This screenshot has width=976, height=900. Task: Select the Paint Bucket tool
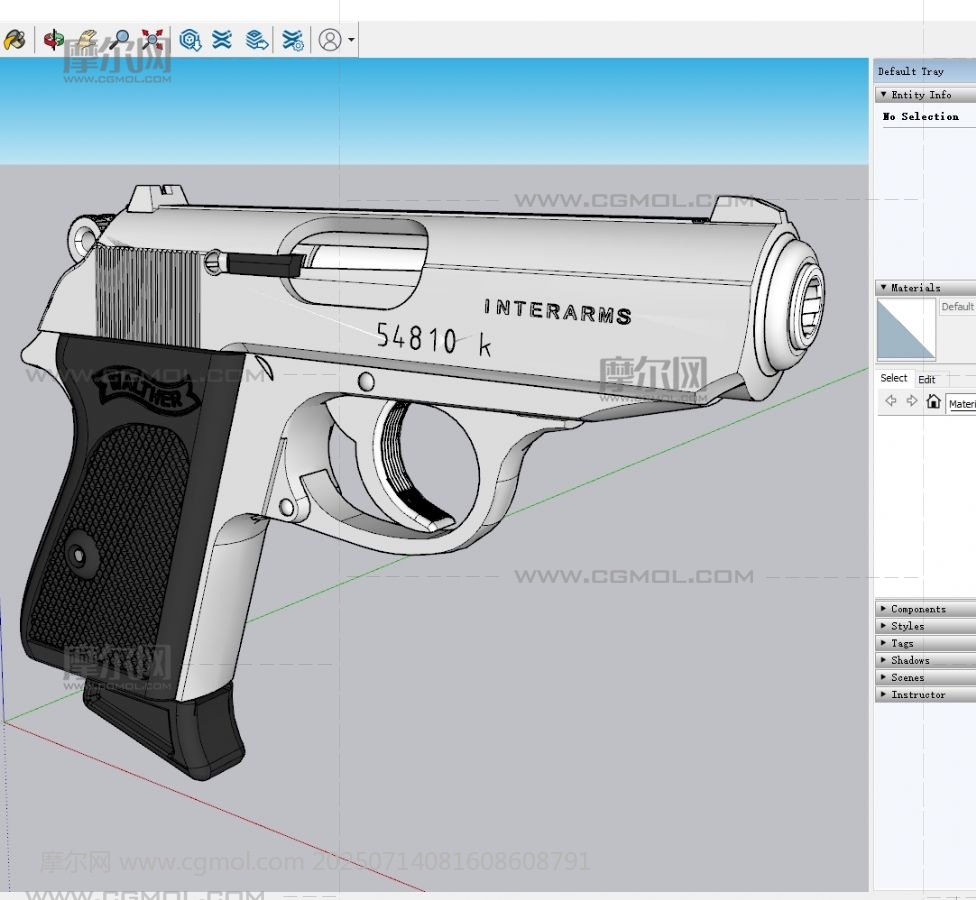click(x=14, y=40)
